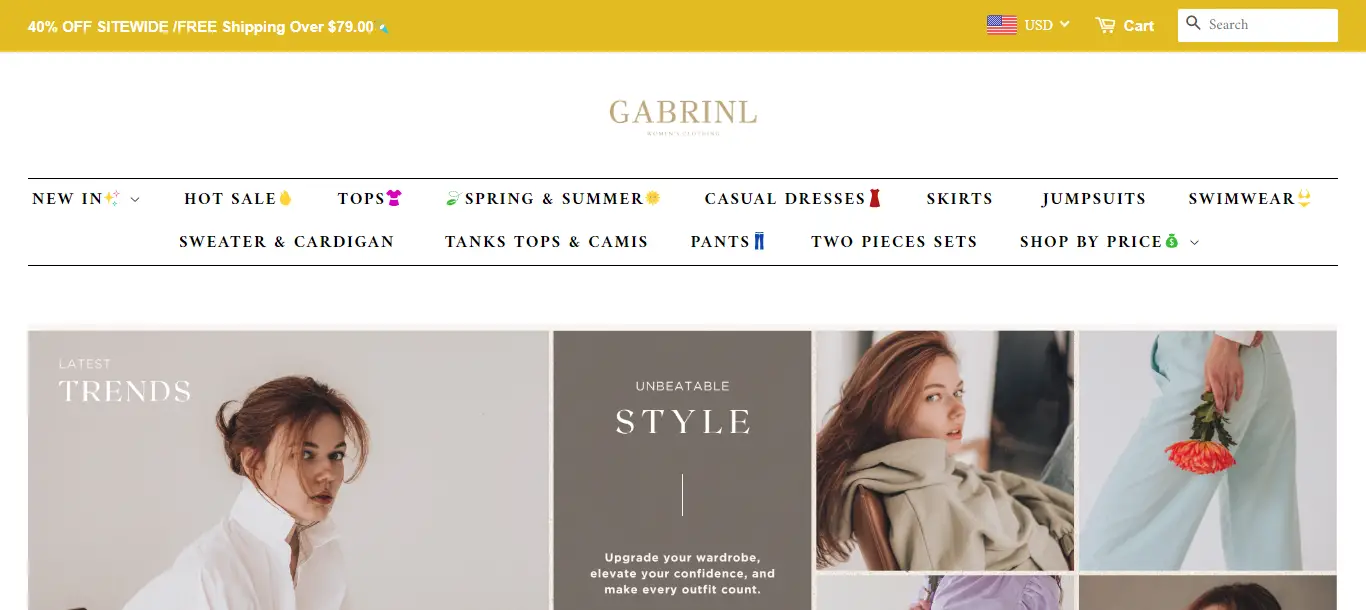Click the money bag icon on Shop by Price
Screen dimensions: 1366x610
[x=1172, y=241]
